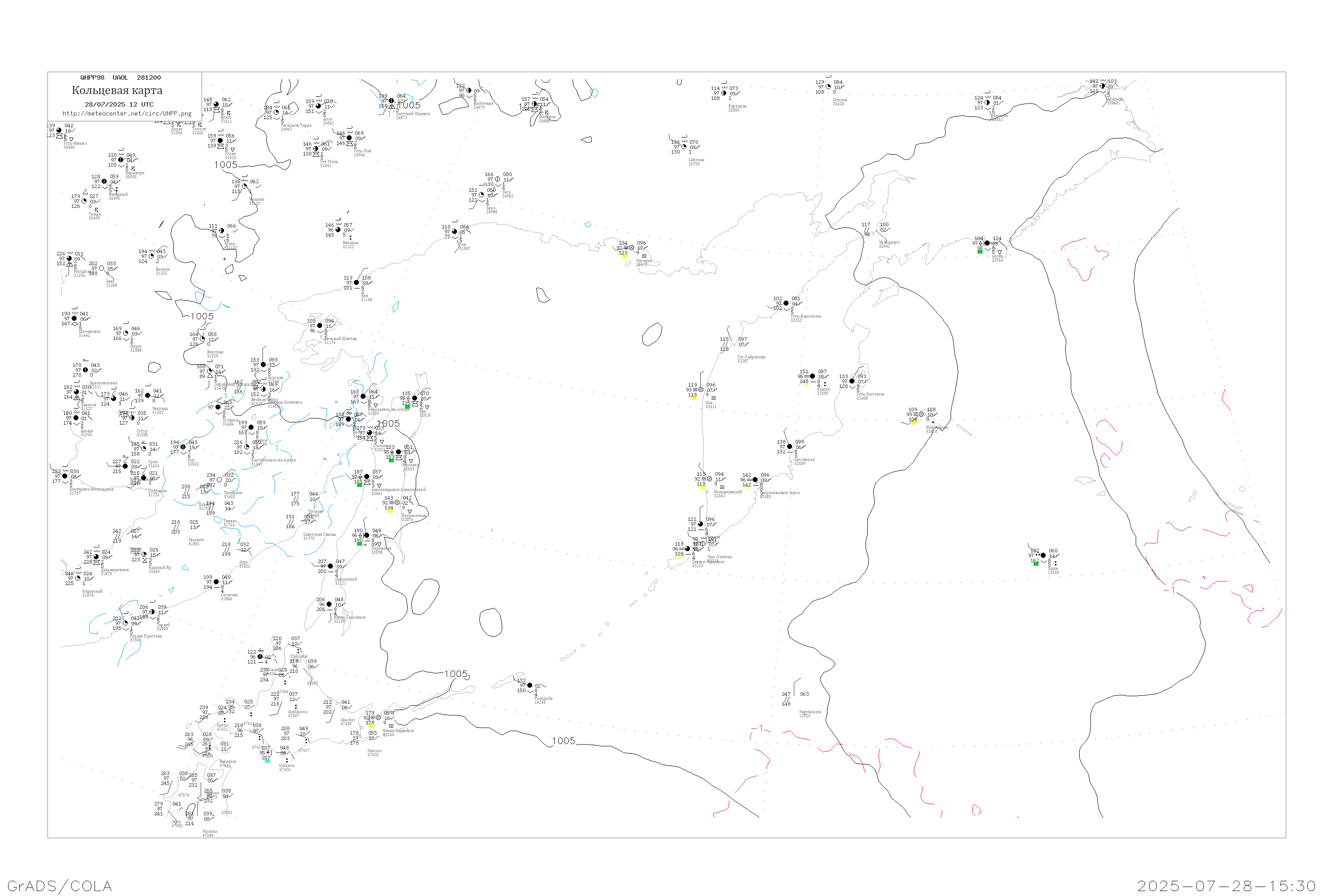Click the Петропавловск-Камч station circle

755,480
